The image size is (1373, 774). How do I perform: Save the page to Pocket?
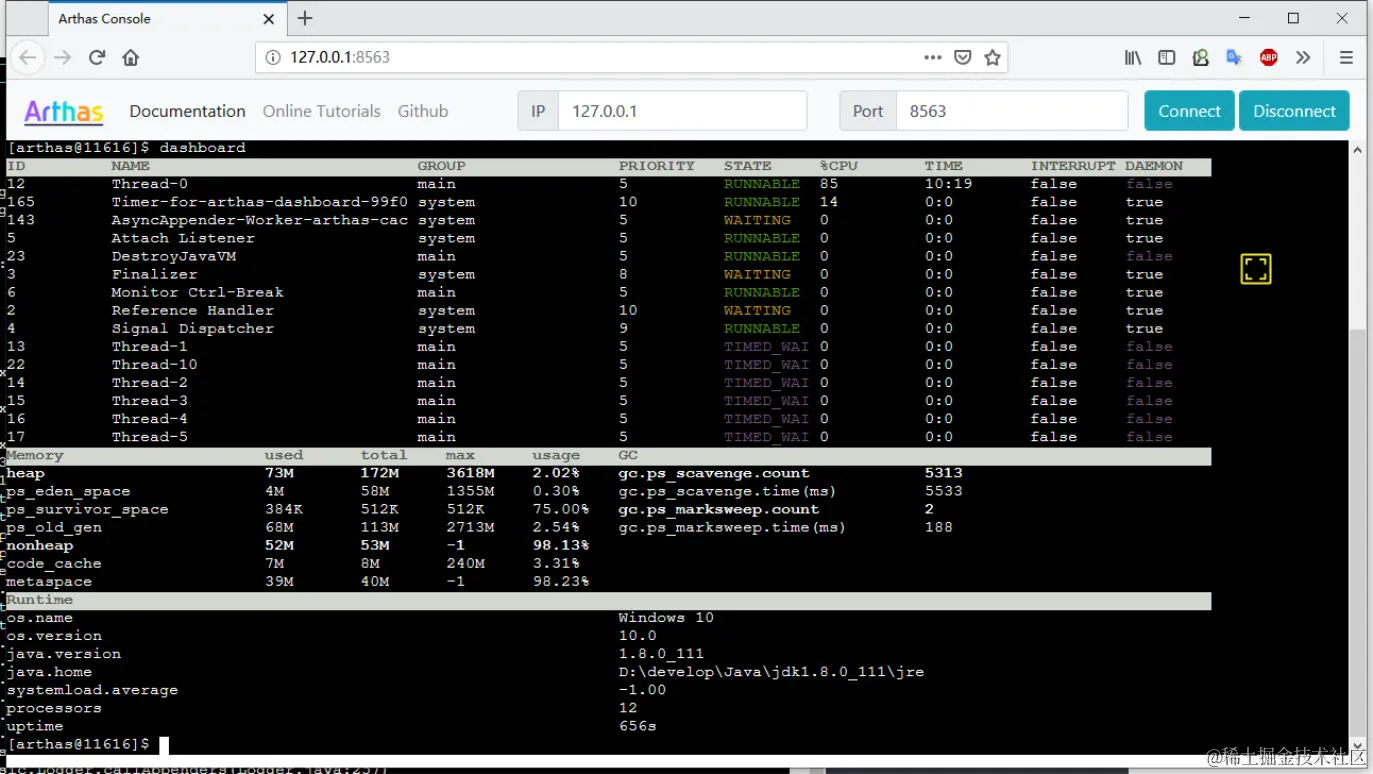pyautogui.click(x=962, y=57)
